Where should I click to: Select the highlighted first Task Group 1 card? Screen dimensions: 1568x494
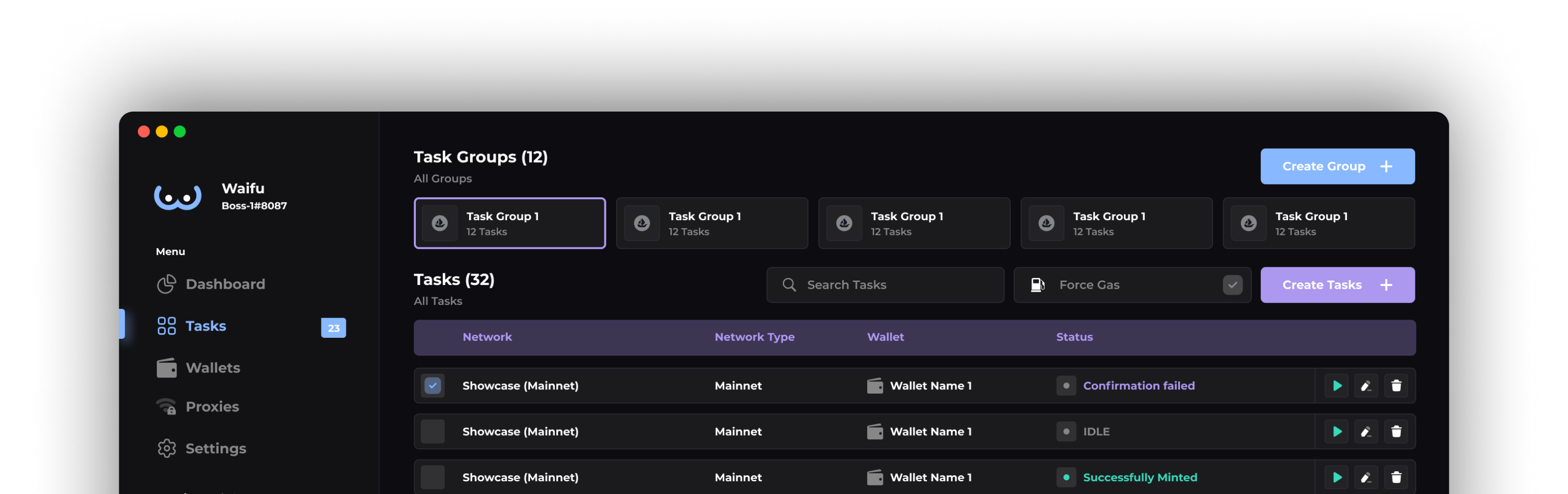(510, 224)
